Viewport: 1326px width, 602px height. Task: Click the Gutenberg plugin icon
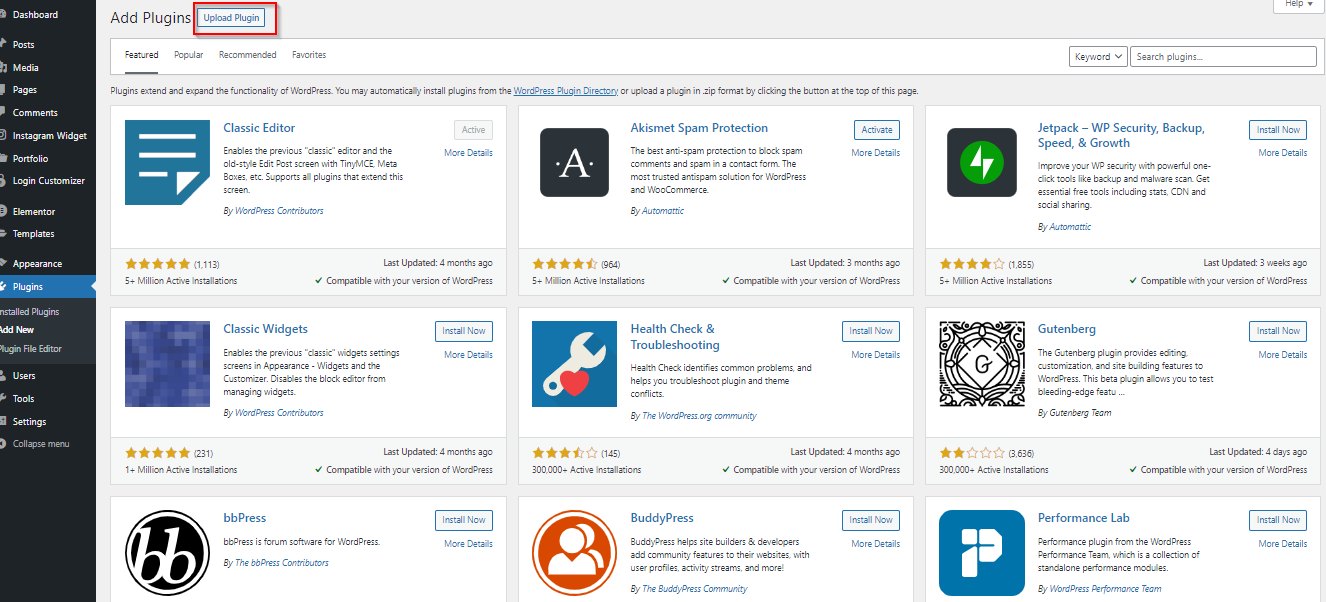click(x=981, y=363)
